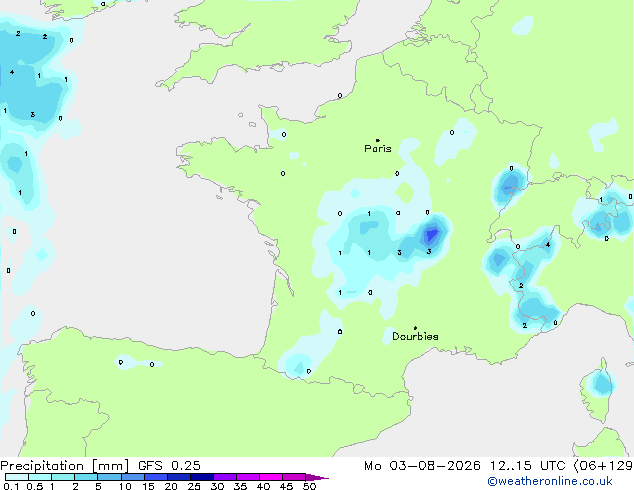634x490 pixels.
Task: Click the Paris city label
Action: (x=378, y=149)
